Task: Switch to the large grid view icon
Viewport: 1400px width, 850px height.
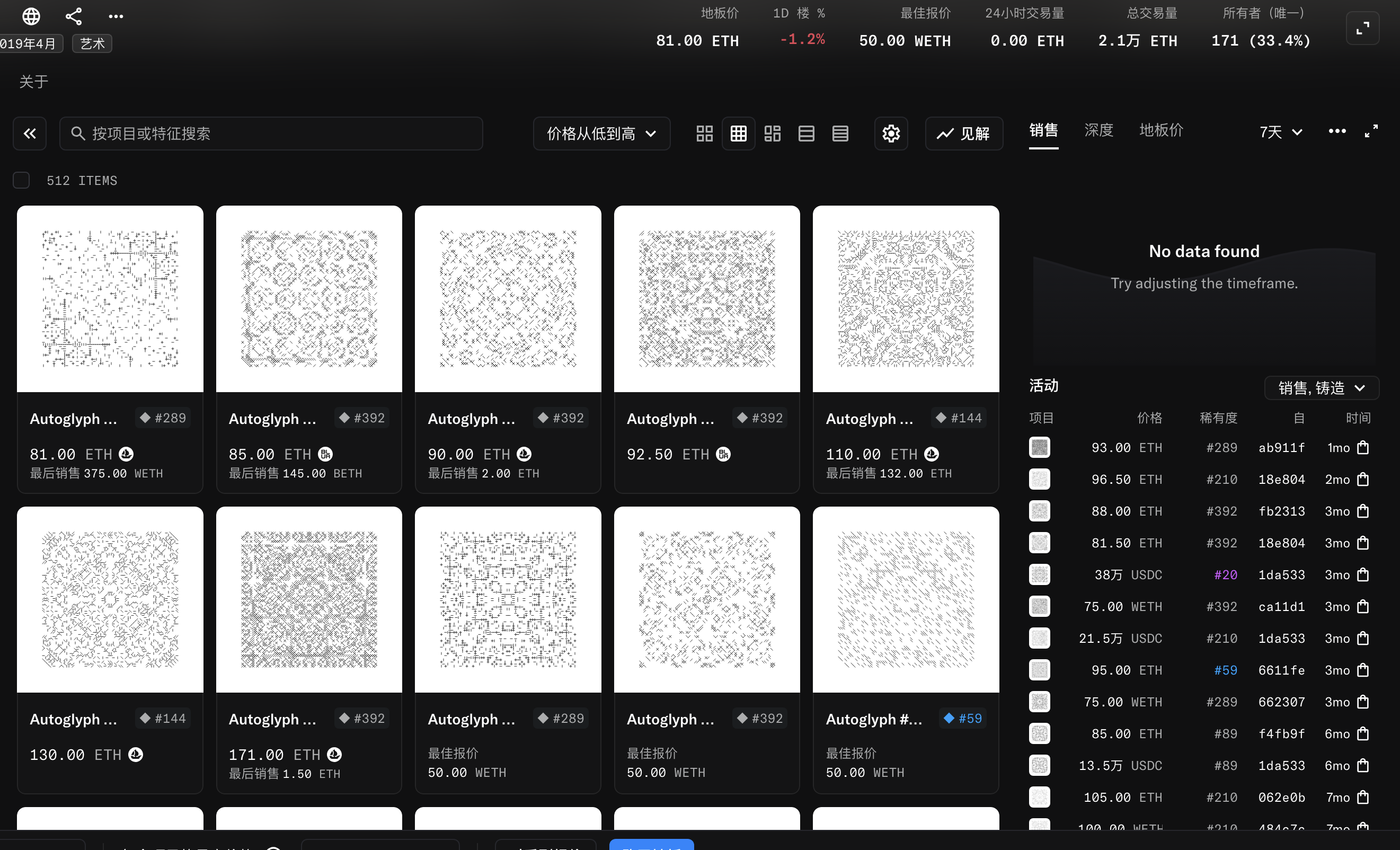Action: 705,134
